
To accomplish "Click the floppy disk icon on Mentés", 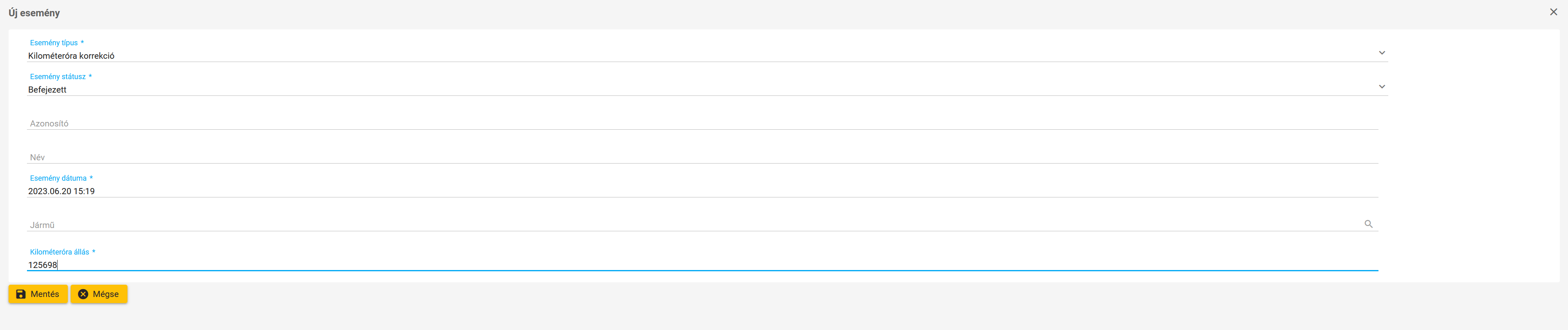I will pos(21,294).
